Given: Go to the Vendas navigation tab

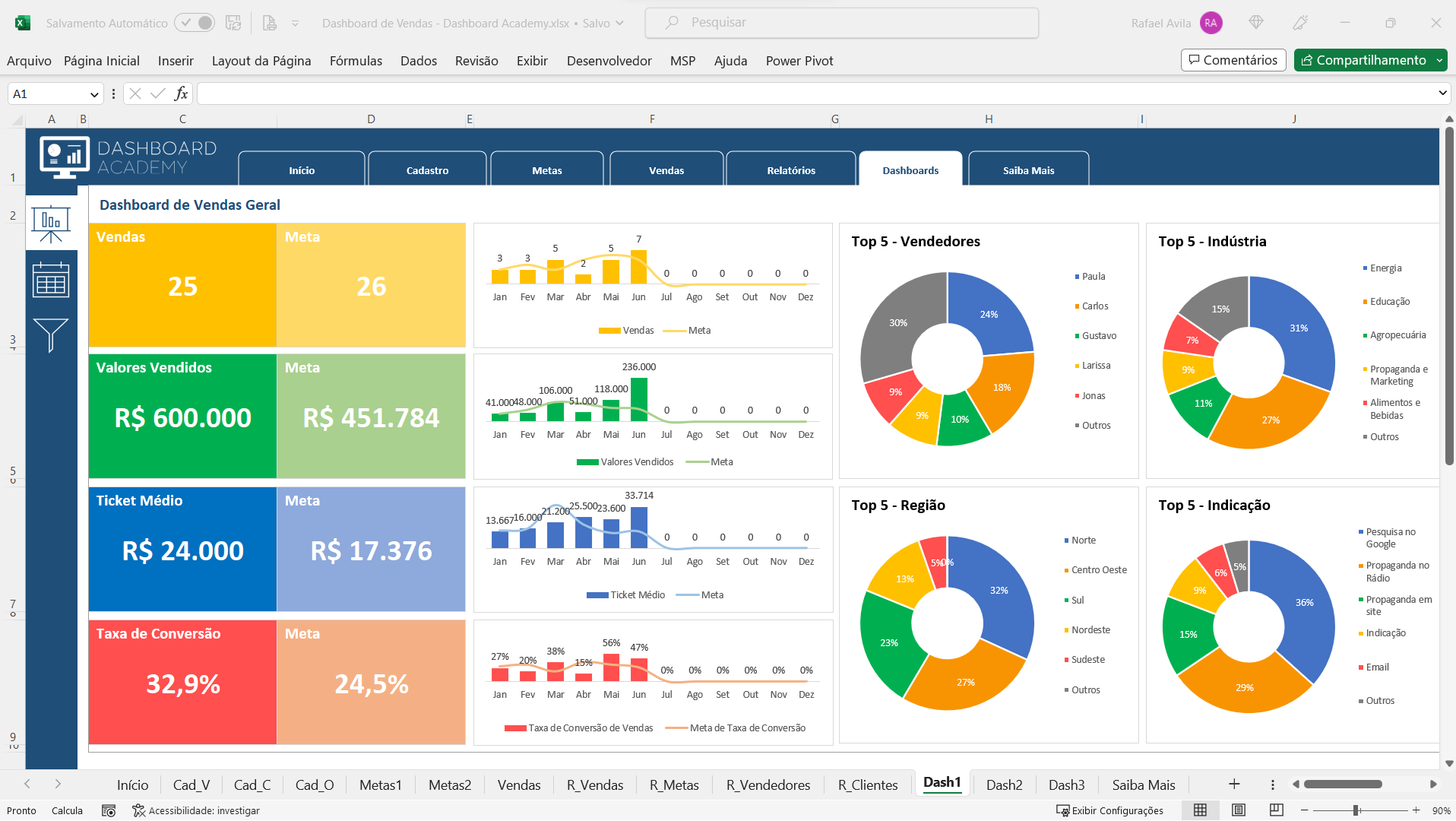Looking at the screenshot, I should click(666, 170).
